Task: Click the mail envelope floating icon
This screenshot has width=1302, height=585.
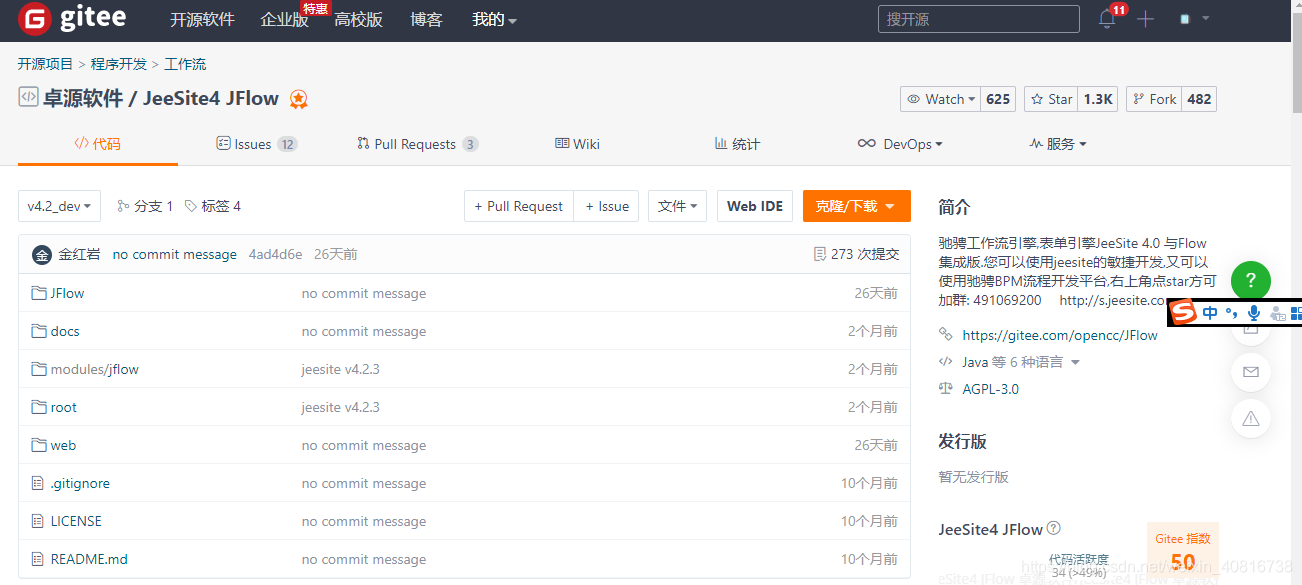Action: point(1250,372)
